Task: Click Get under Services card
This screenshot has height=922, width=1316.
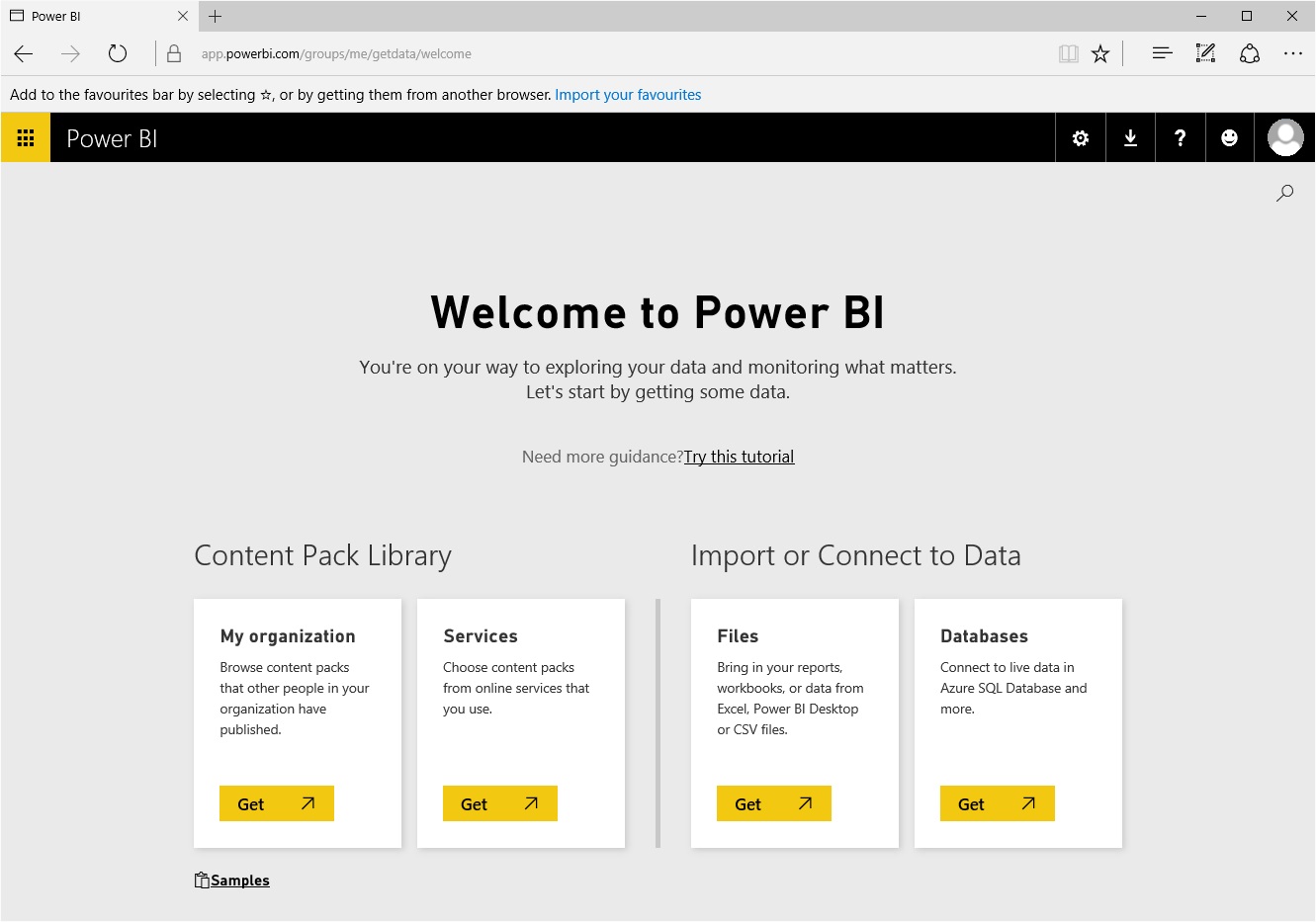Action: tap(500, 803)
